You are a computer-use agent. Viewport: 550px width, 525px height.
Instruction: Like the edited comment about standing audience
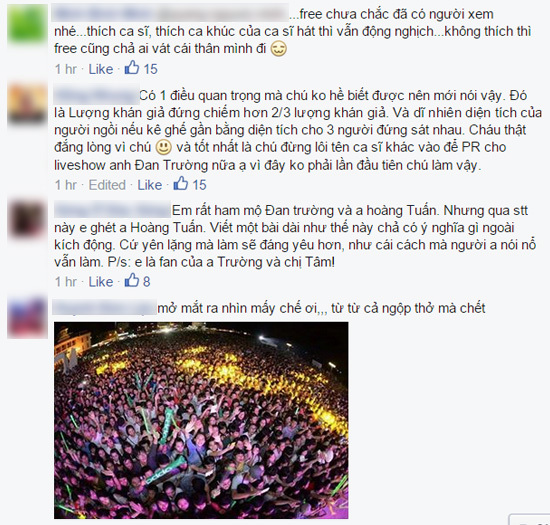150,185
